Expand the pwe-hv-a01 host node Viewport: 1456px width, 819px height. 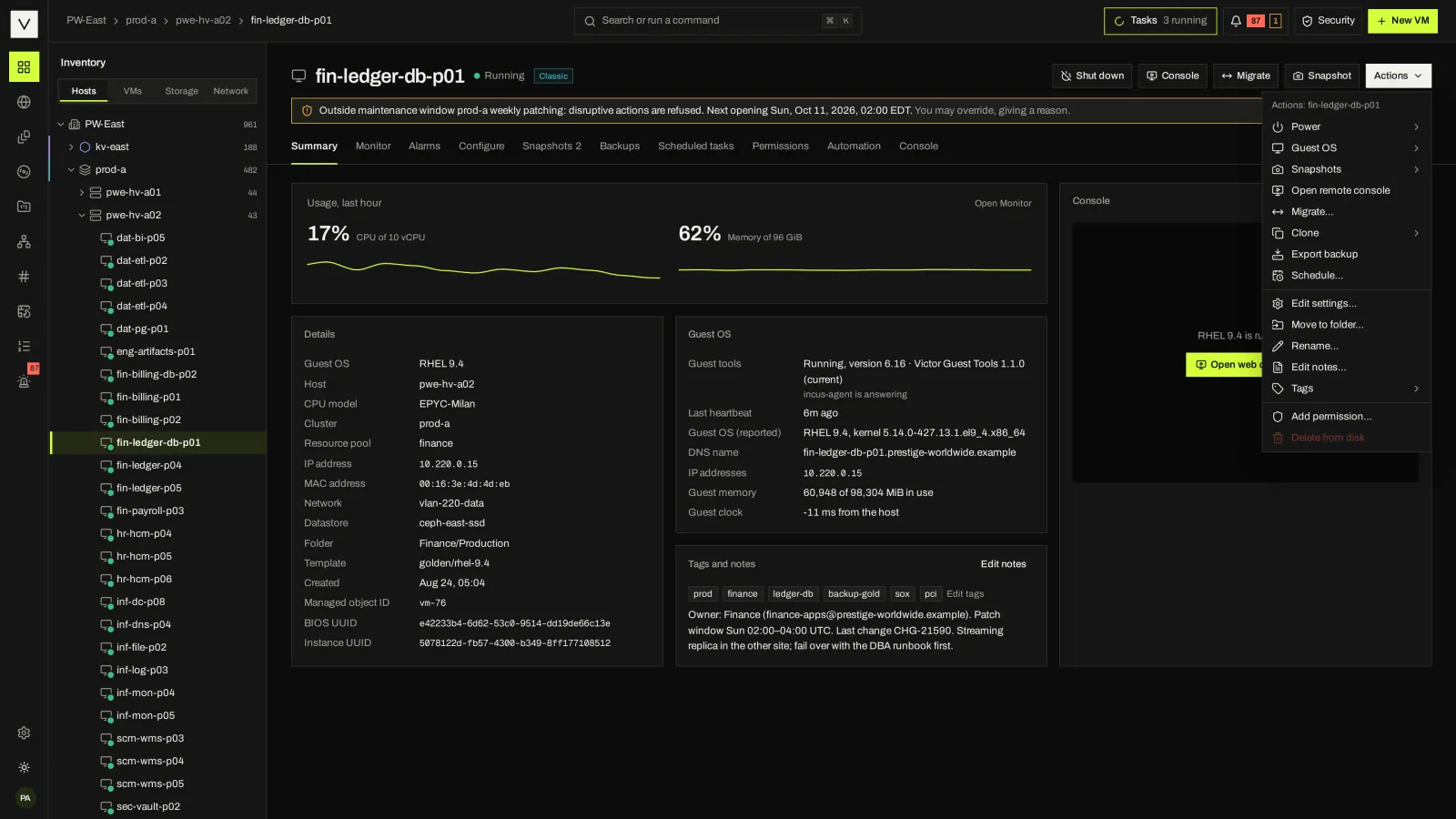click(x=82, y=193)
